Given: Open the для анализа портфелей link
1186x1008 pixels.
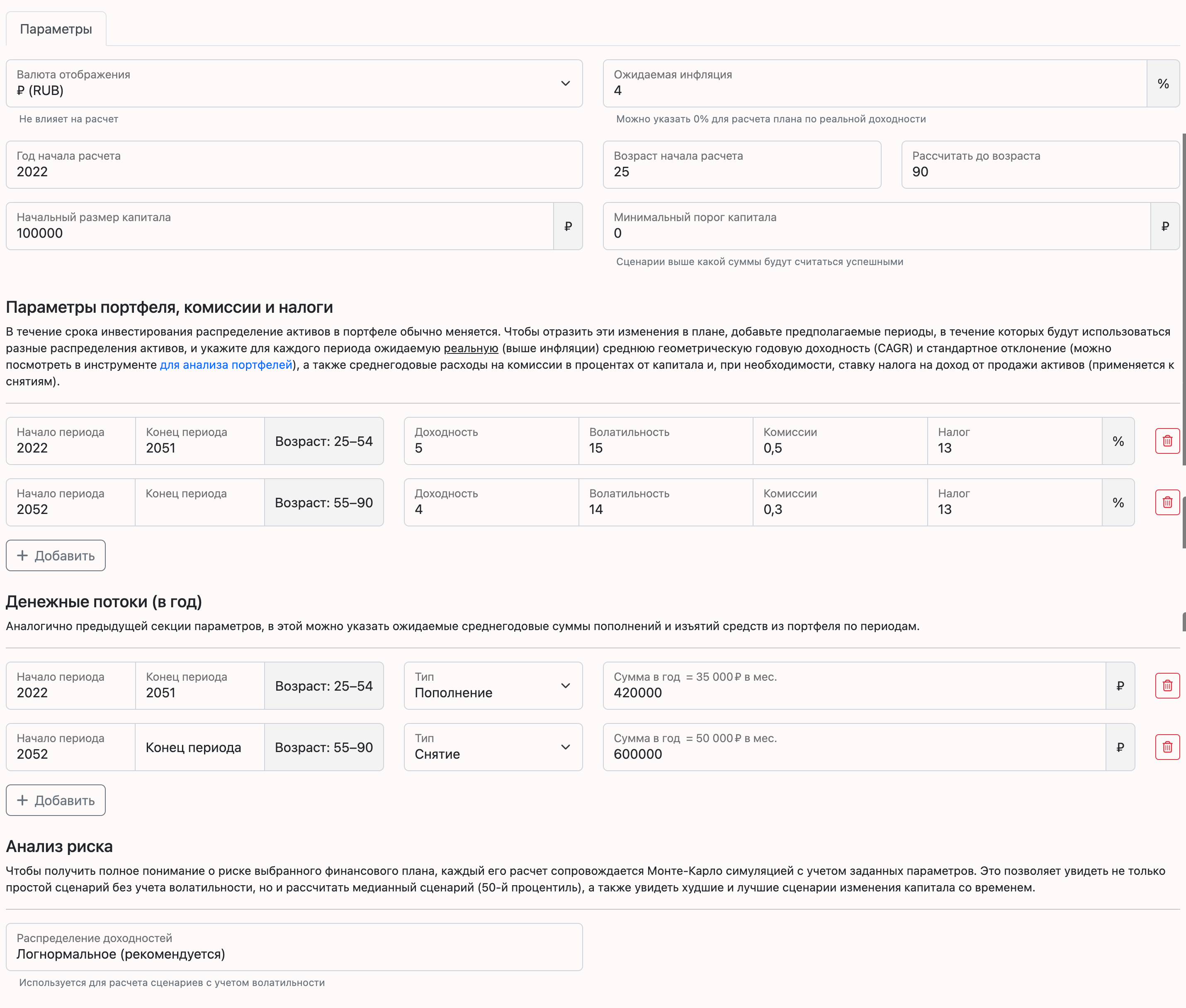Looking at the screenshot, I should (x=226, y=365).
